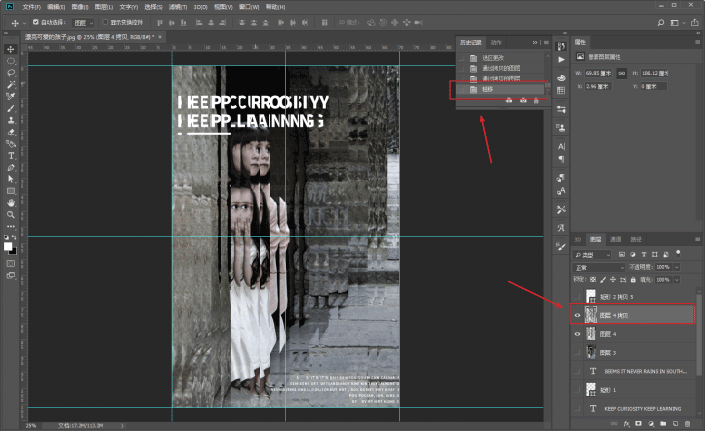The height and width of the screenshot is (431, 705).
Task: Delete current state in History panel
Action: point(536,100)
